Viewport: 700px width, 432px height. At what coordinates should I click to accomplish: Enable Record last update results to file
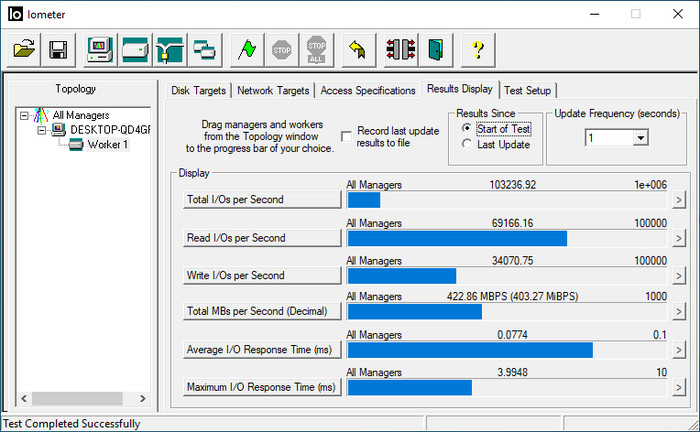point(346,135)
